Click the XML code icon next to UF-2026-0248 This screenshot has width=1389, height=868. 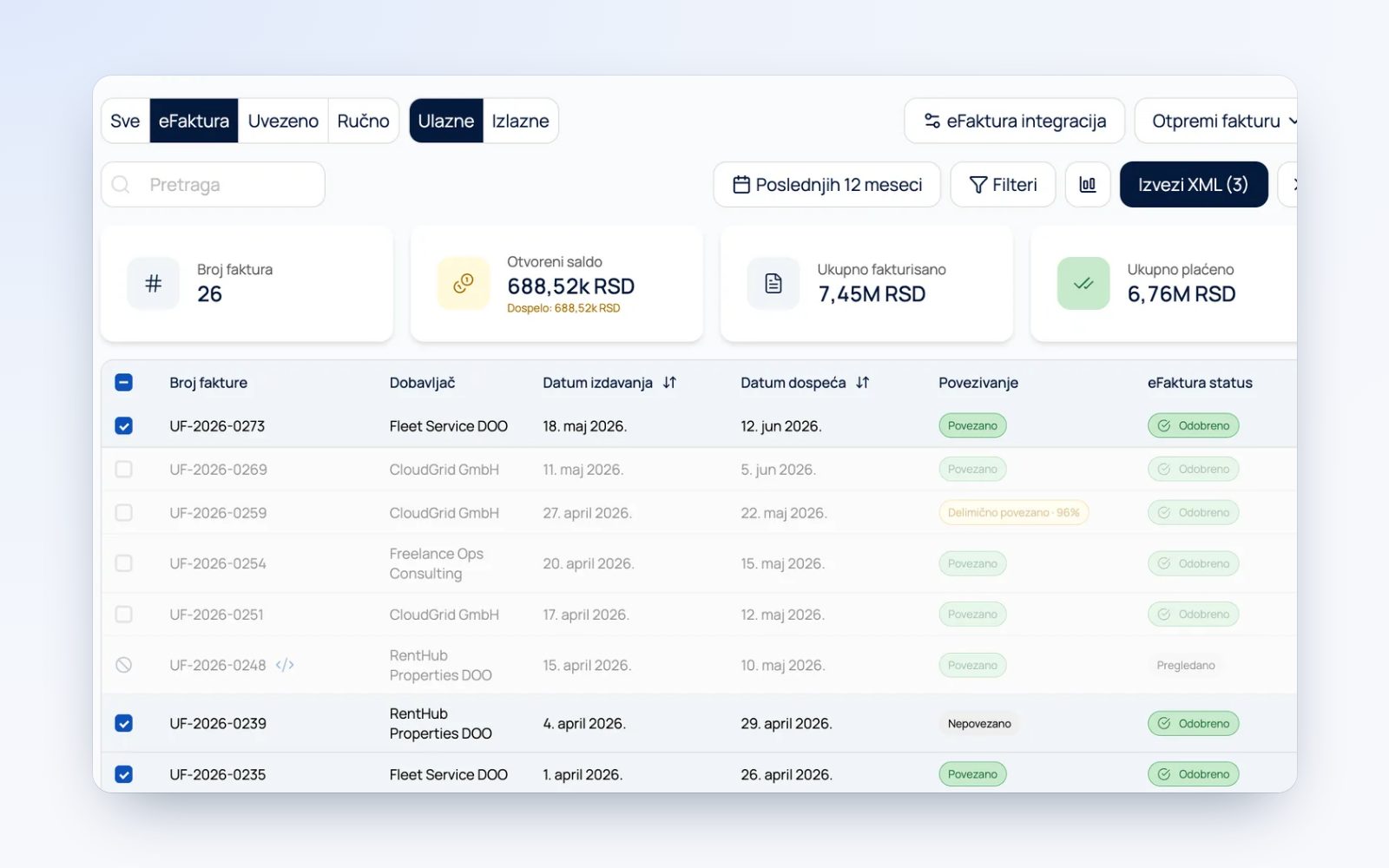285,665
